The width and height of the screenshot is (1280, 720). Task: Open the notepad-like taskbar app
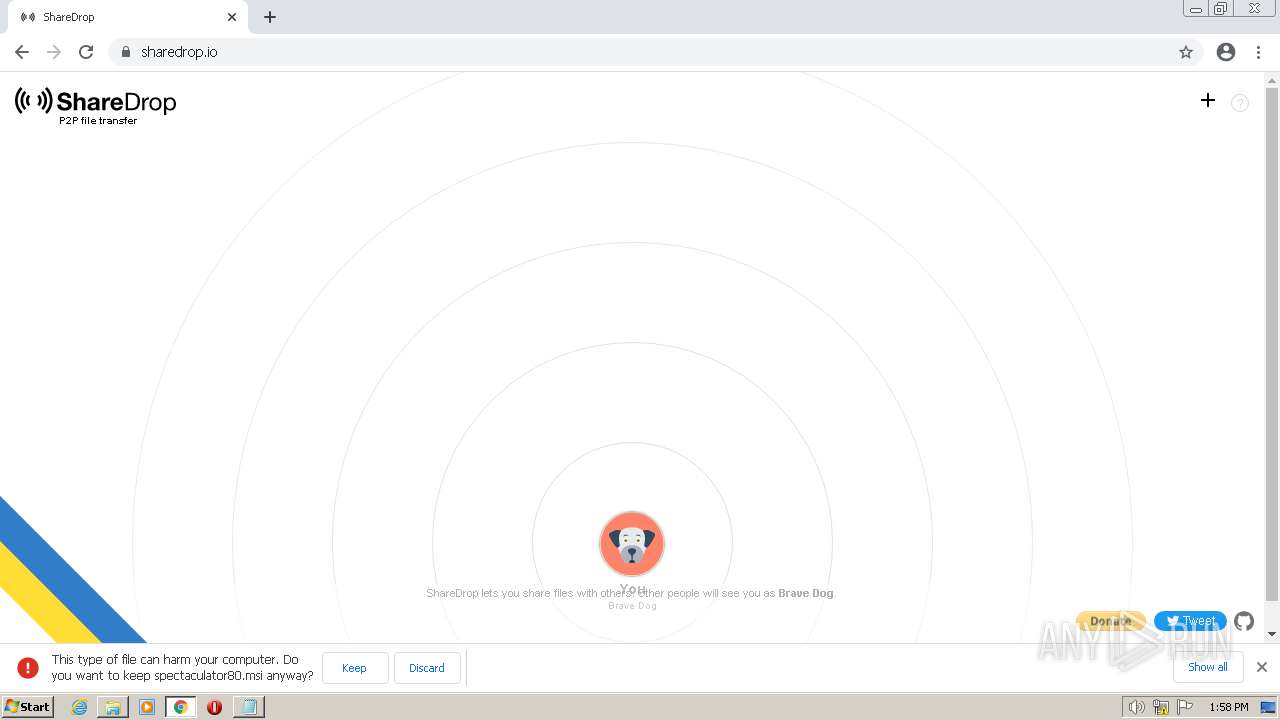(x=248, y=707)
